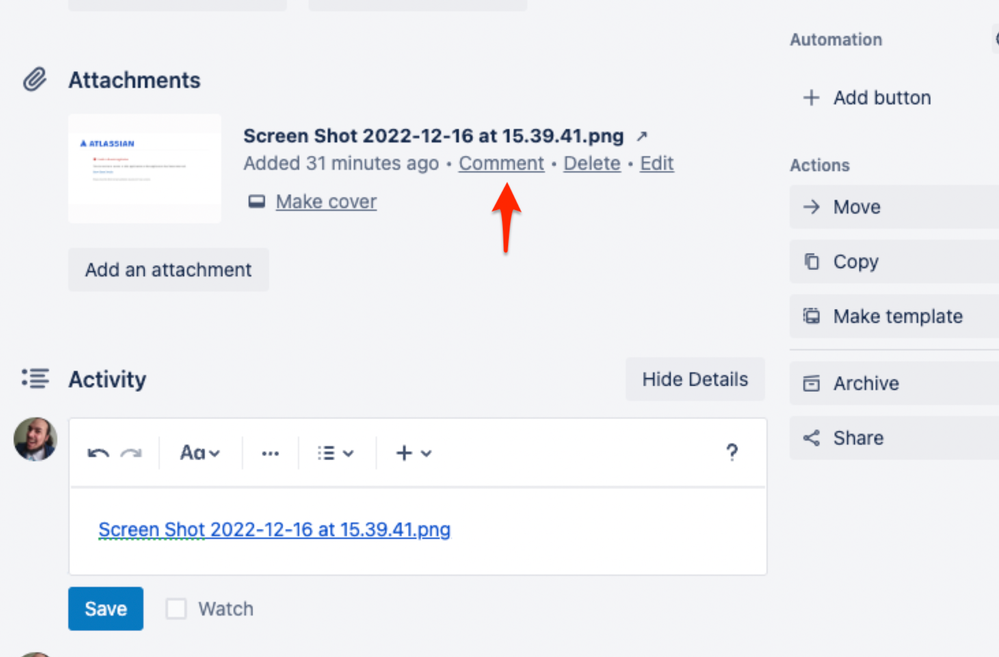Click 'Added 31 minutes ago' text
Viewport: 999px width, 657px height.
click(x=341, y=164)
